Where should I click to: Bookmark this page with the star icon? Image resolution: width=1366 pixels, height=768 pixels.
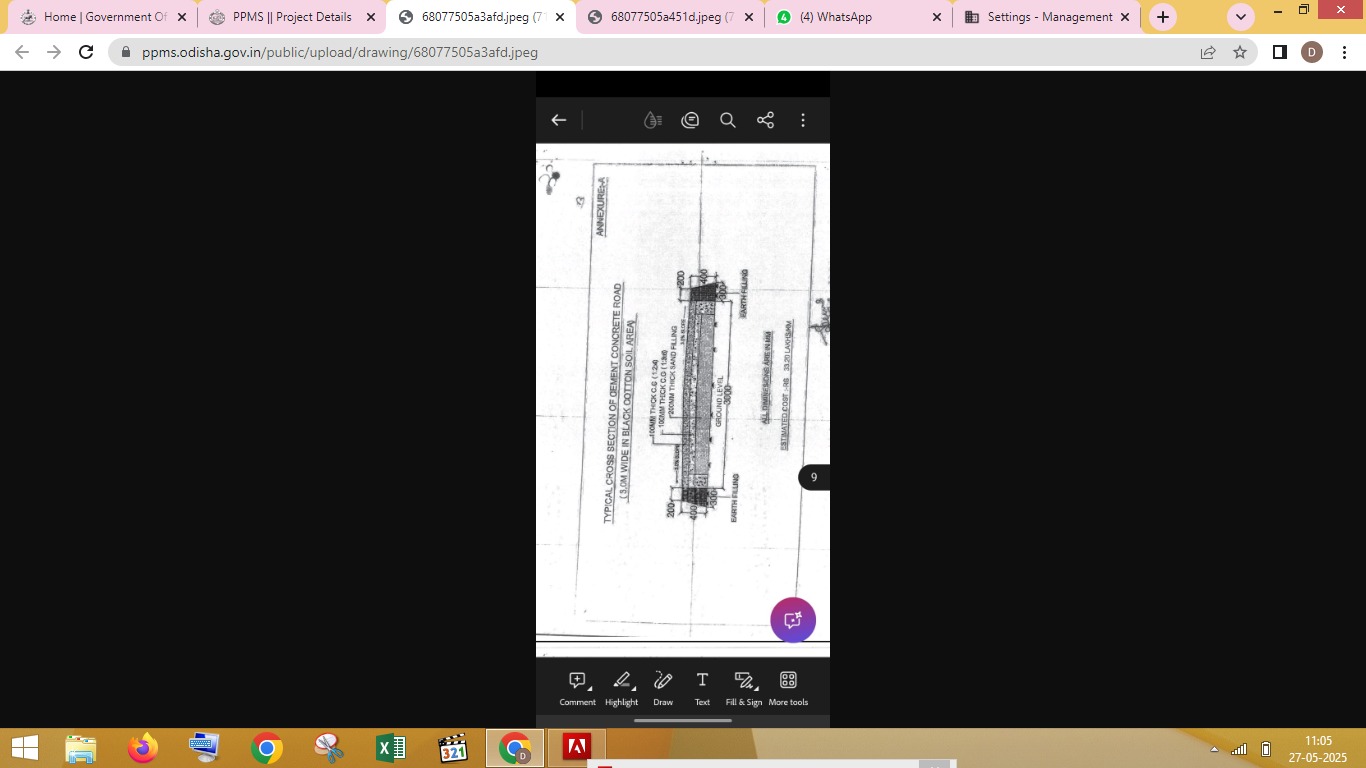tap(1240, 52)
